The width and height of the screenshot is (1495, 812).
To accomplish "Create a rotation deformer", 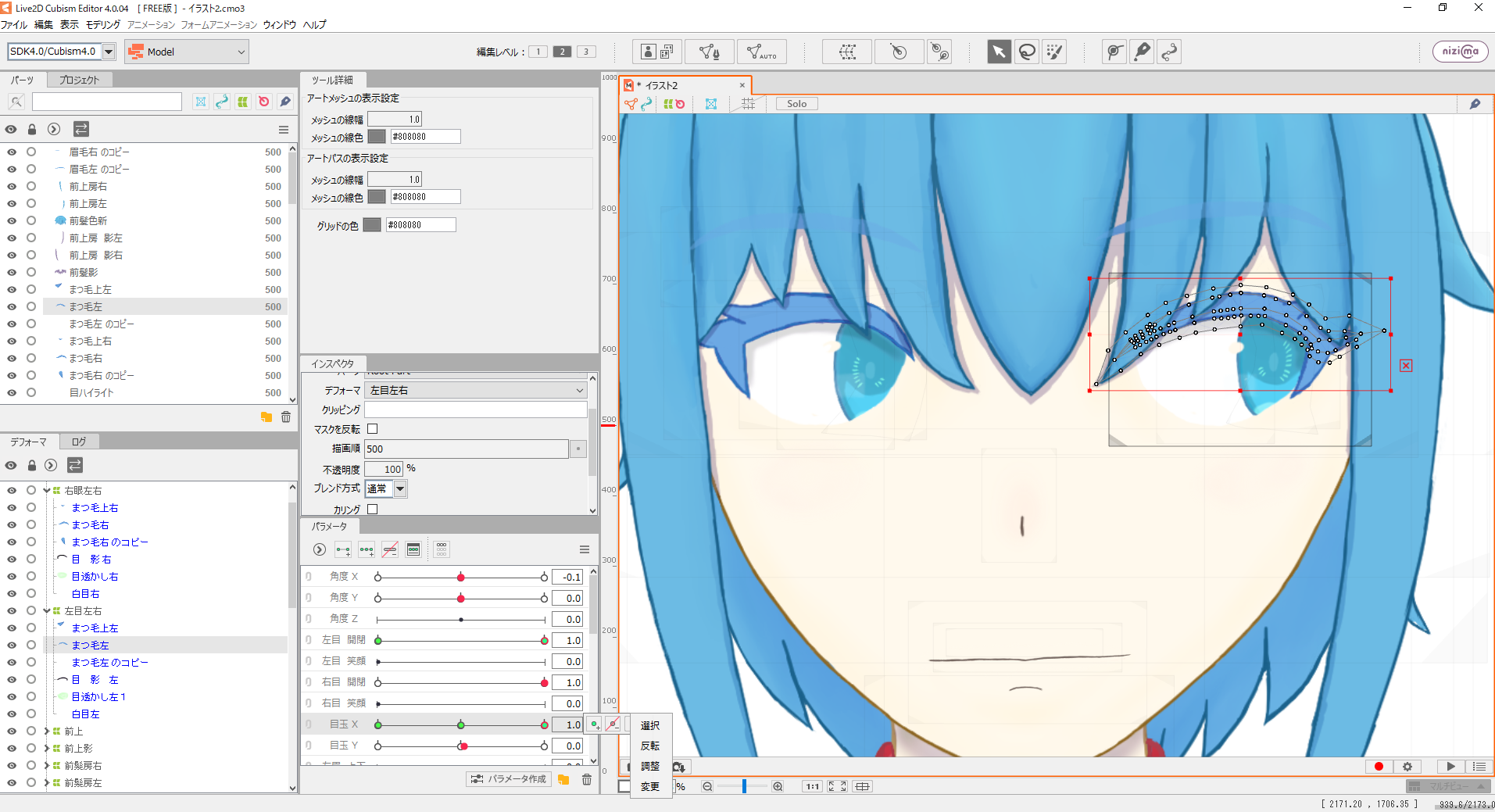I will pyautogui.click(x=899, y=52).
